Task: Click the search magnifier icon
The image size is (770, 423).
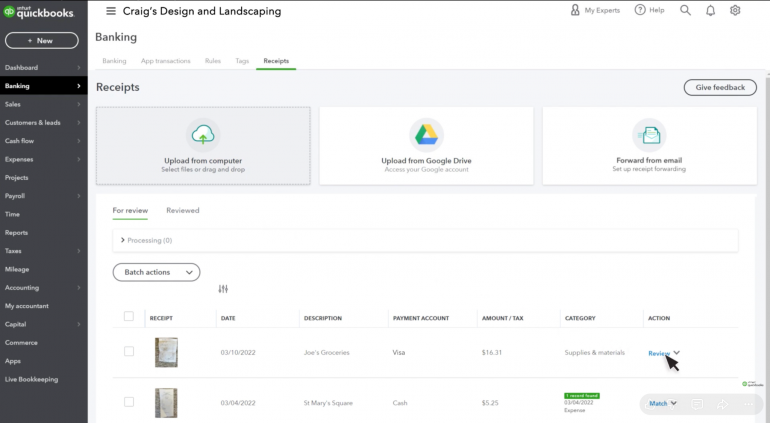Action: click(x=685, y=10)
